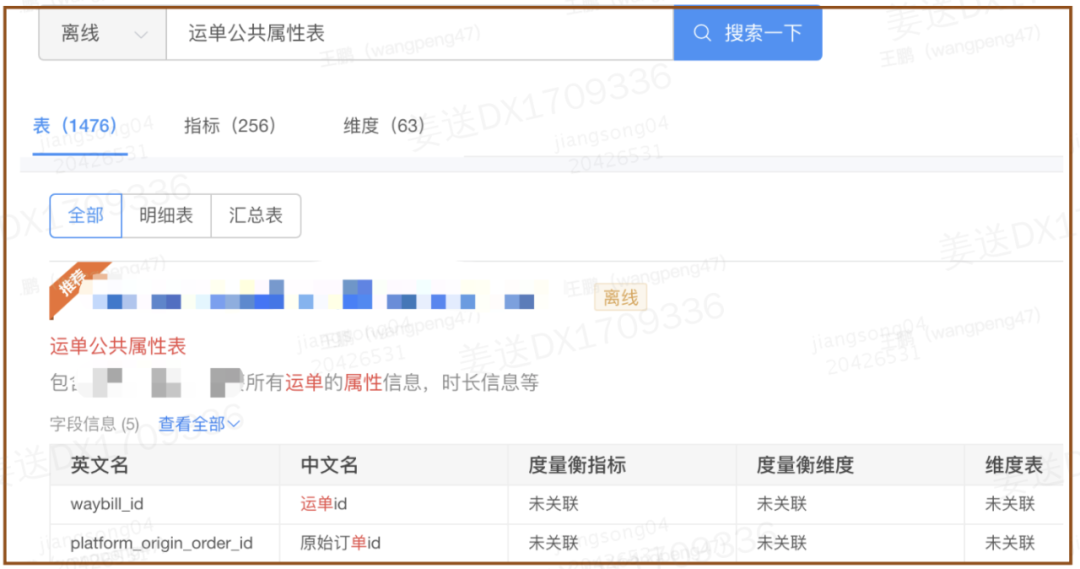1080x569 pixels.
Task: Switch to the 维度 (63) tab
Action: (x=384, y=126)
